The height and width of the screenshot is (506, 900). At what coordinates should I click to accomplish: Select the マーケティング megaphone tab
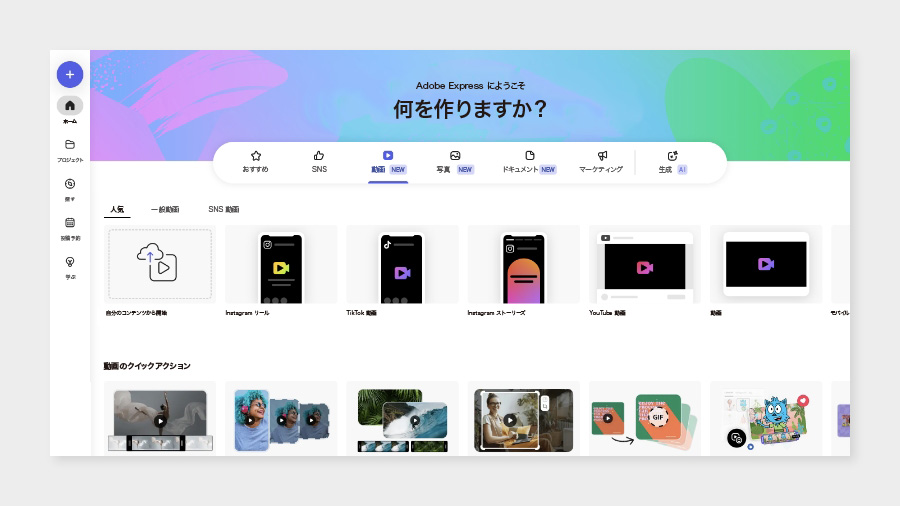point(601,162)
